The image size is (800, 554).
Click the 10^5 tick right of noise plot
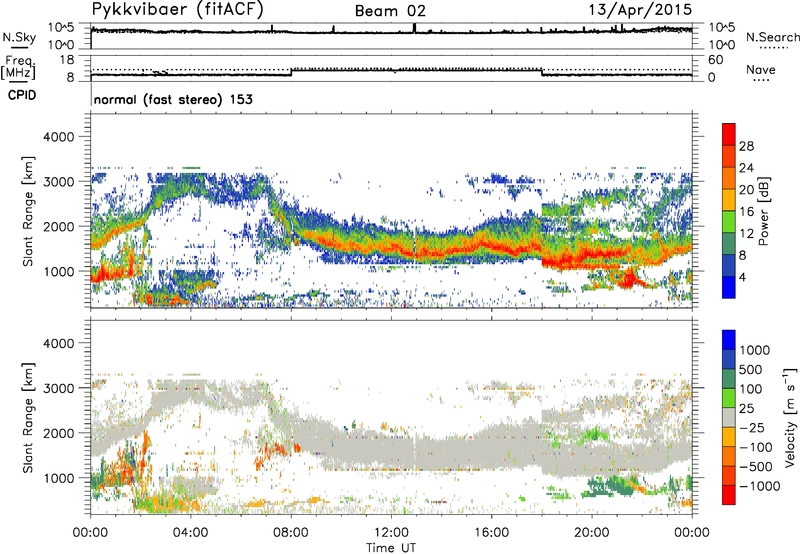click(721, 28)
